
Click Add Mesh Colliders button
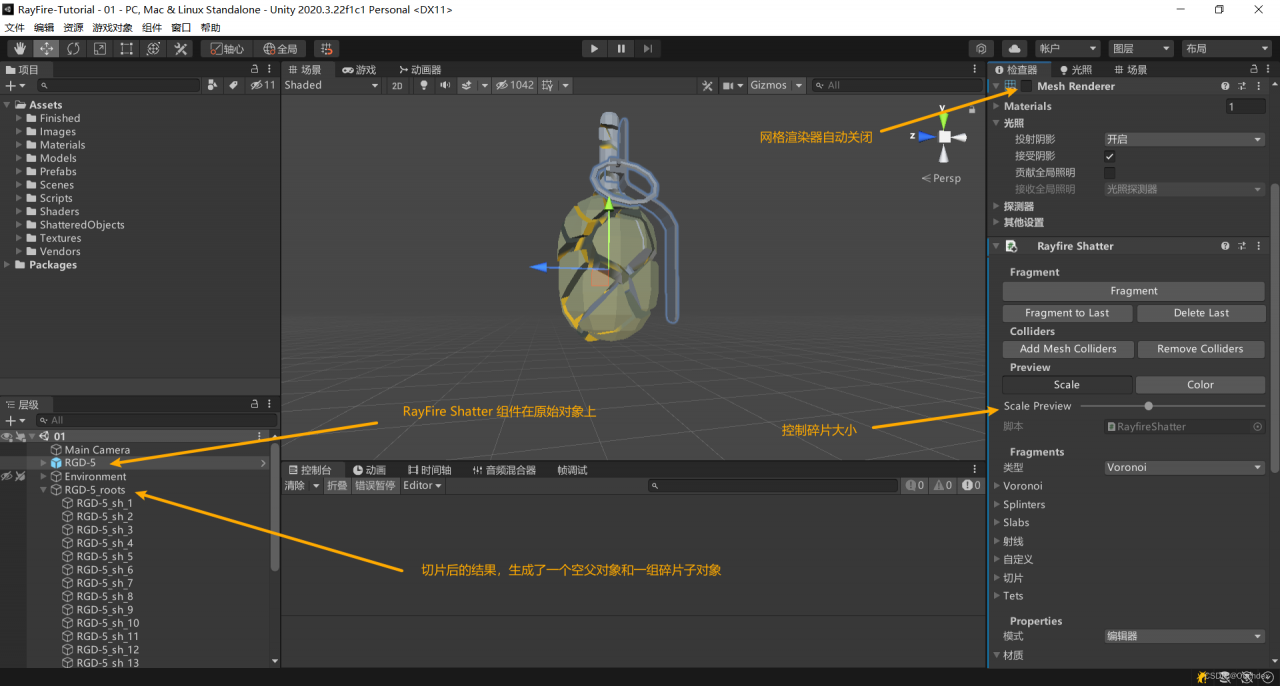(1067, 349)
